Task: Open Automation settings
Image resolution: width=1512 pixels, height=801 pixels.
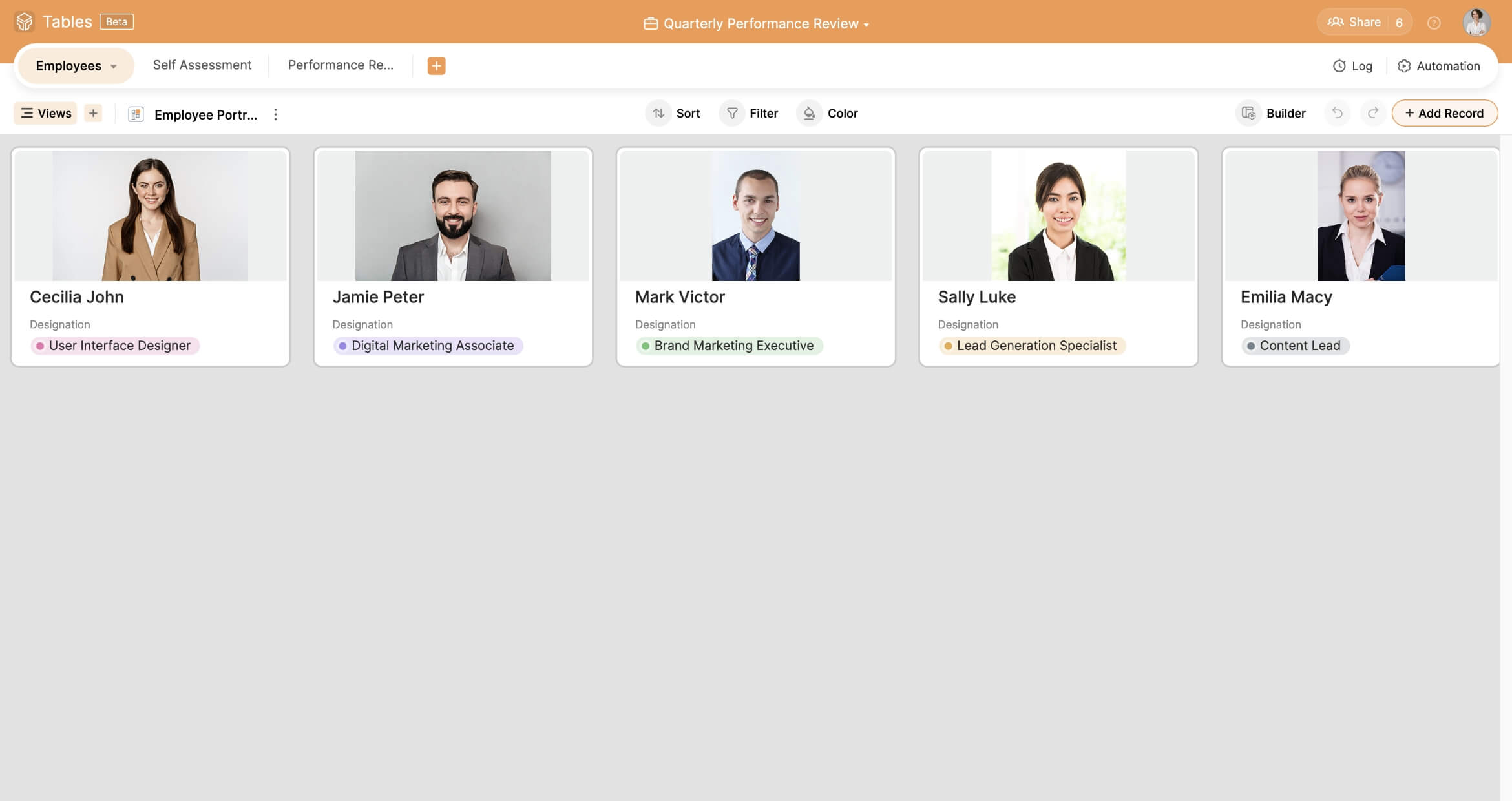Action: pos(1438,66)
